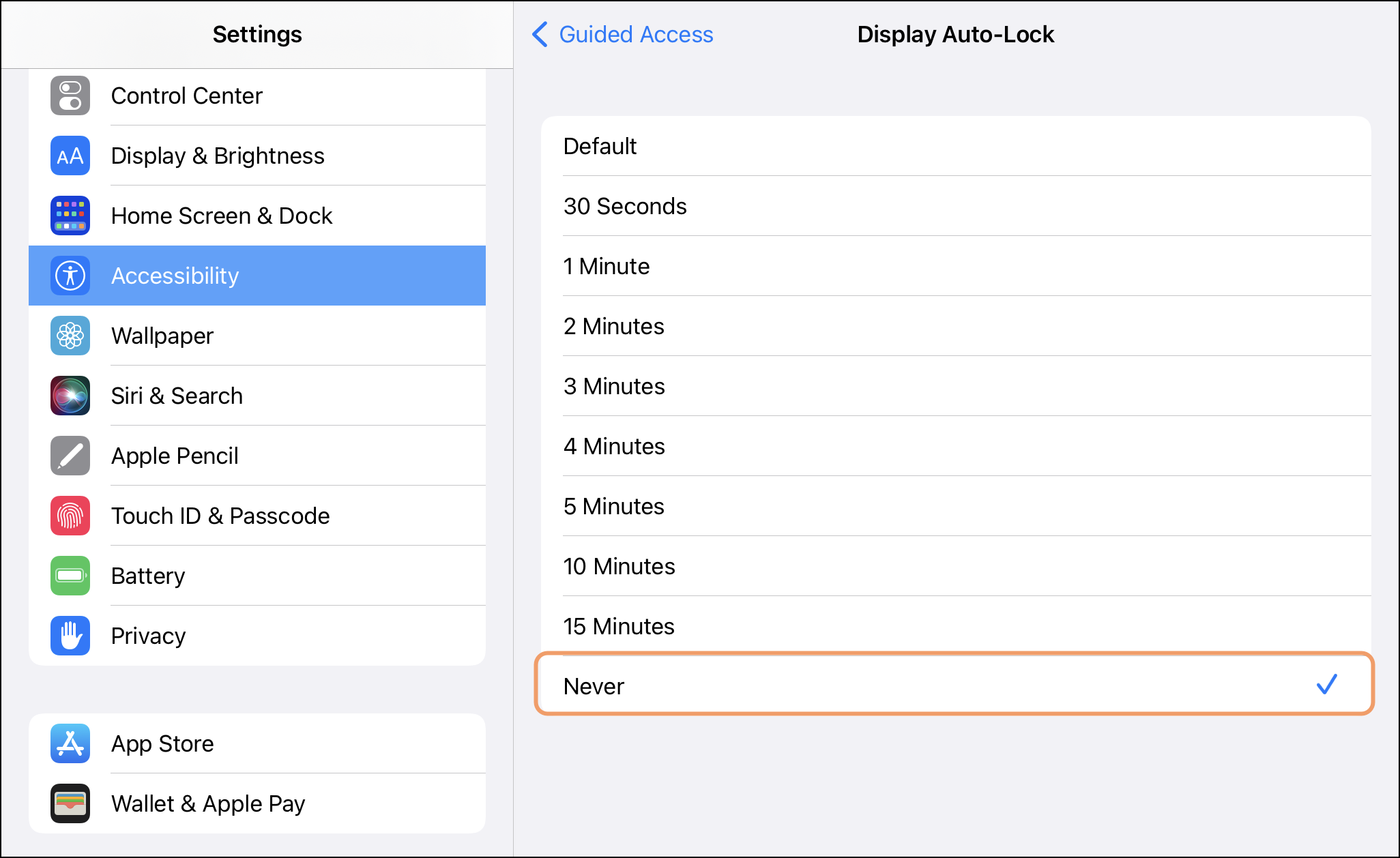The width and height of the screenshot is (1400, 858).
Task: Click the Touch ID fingerprint icon
Action: (x=70, y=516)
